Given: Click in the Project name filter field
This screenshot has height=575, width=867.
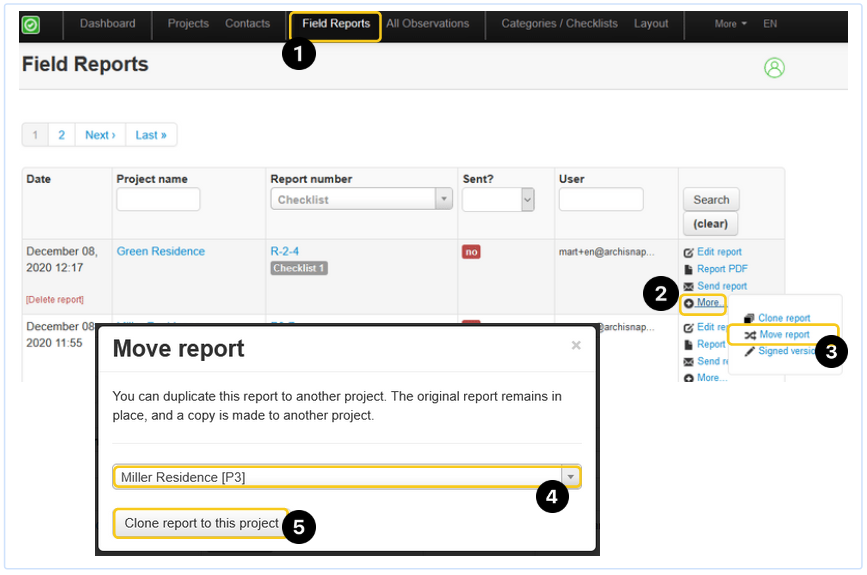Looking at the screenshot, I should click(x=158, y=200).
